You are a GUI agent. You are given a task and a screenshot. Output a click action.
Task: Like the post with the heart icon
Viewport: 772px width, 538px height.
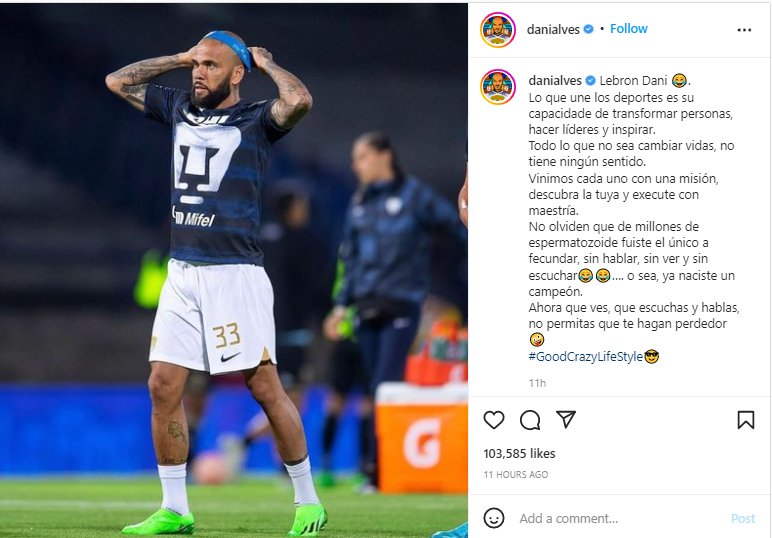click(494, 420)
